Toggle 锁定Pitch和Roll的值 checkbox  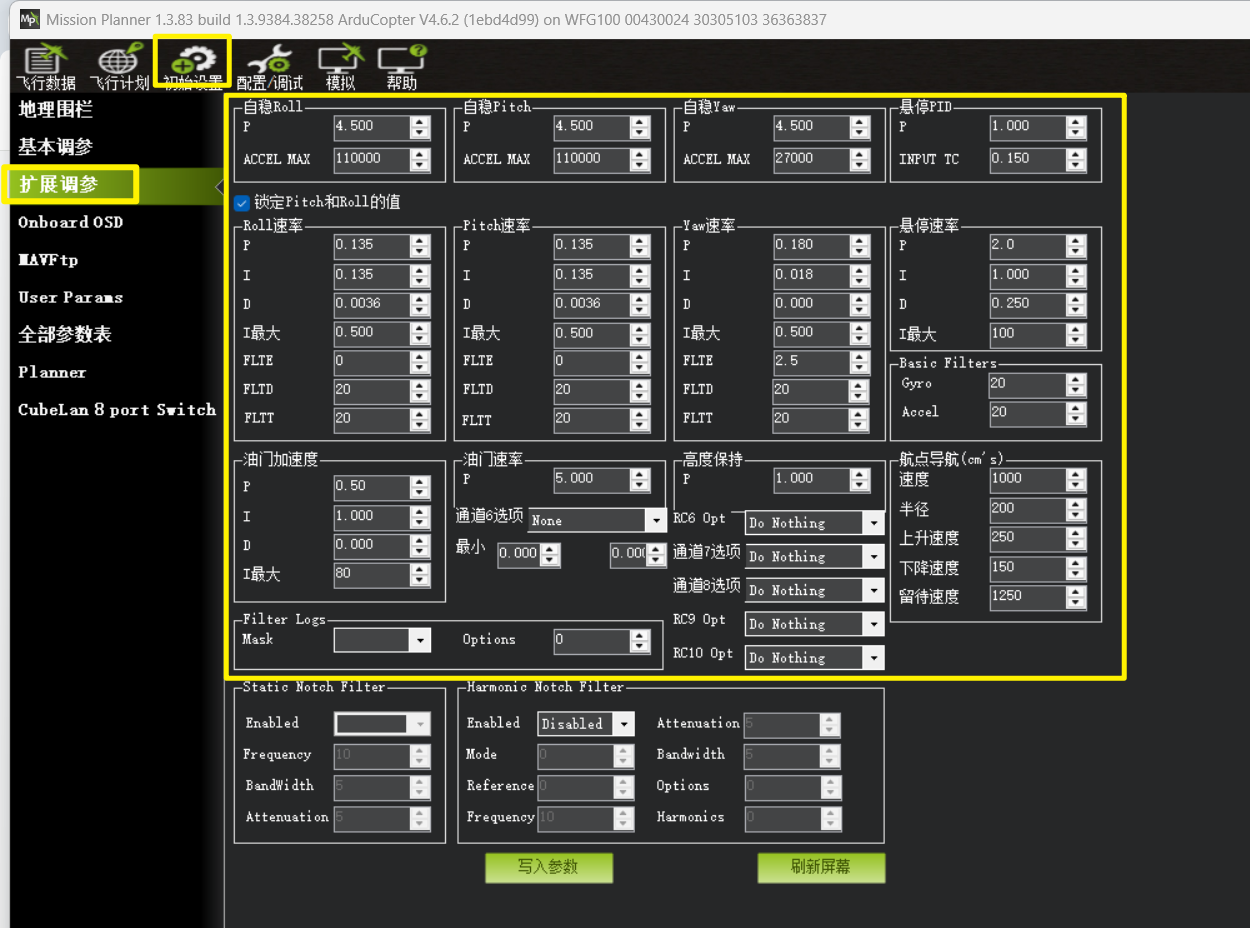tap(242, 202)
